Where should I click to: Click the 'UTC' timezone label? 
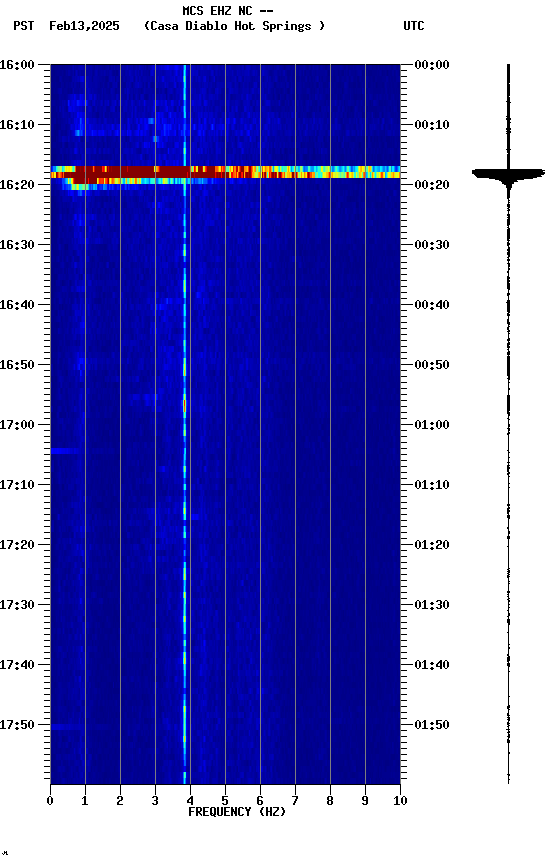click(x=414, y=26)
